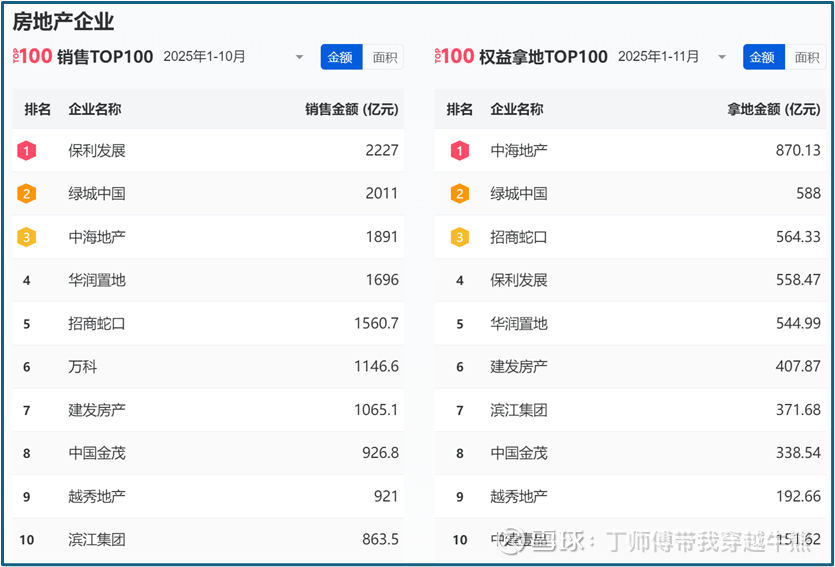The width and height of the screenshot is (835, 567).
Task: Select 建发房产 in land ranking row 6
Action: click(519, 367)
